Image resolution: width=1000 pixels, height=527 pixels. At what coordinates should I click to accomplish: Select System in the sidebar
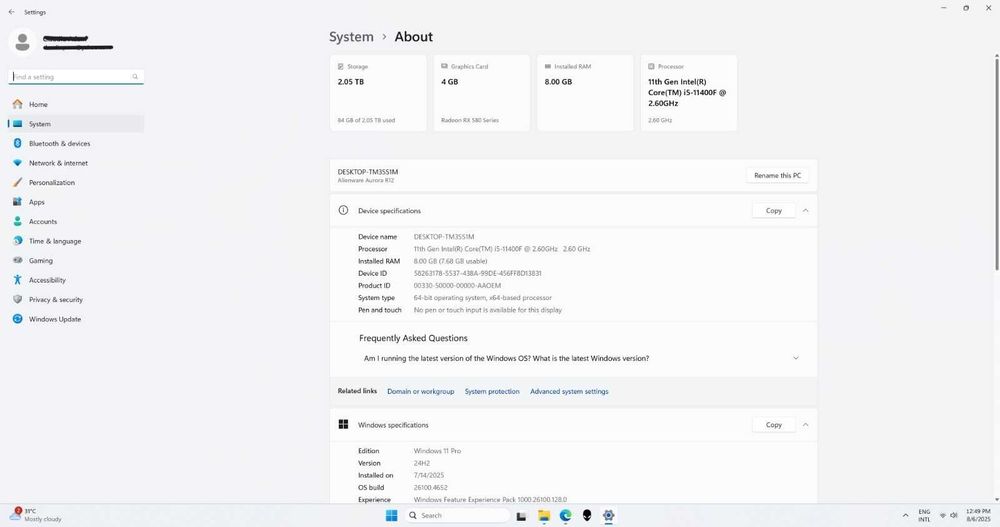coord(76,124)
